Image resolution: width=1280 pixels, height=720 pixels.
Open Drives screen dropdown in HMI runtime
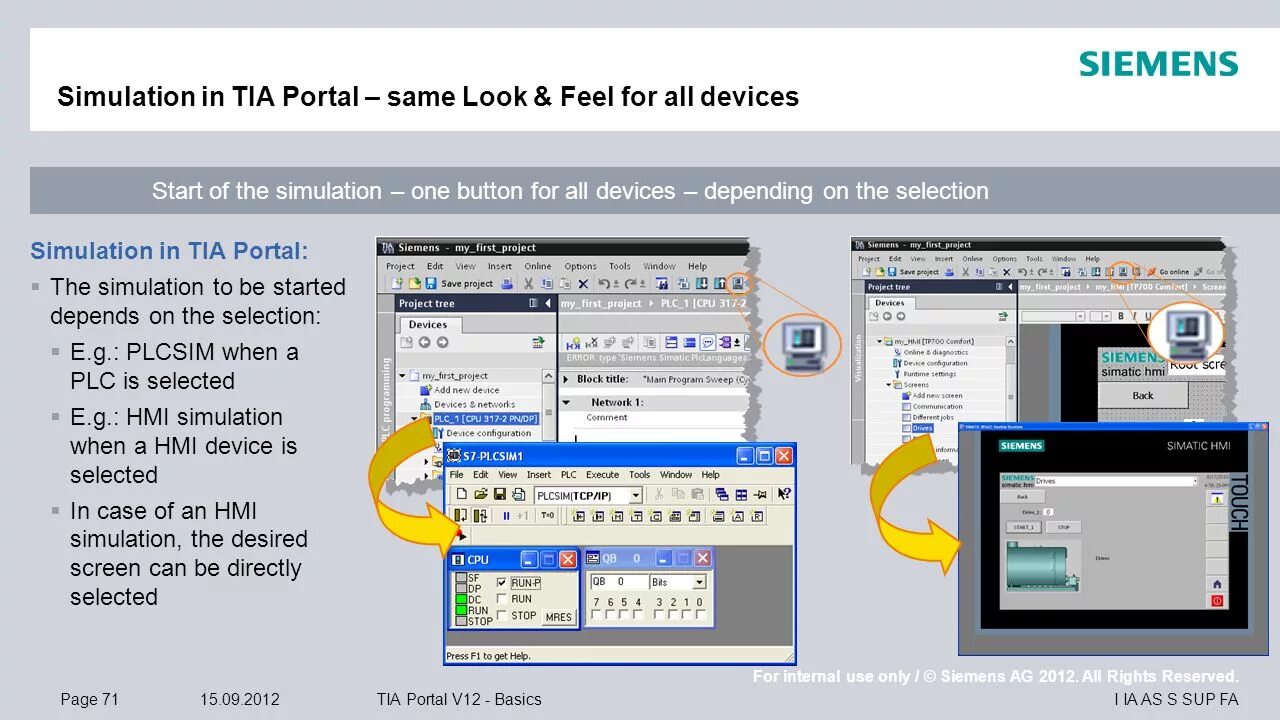(1195, 481)
